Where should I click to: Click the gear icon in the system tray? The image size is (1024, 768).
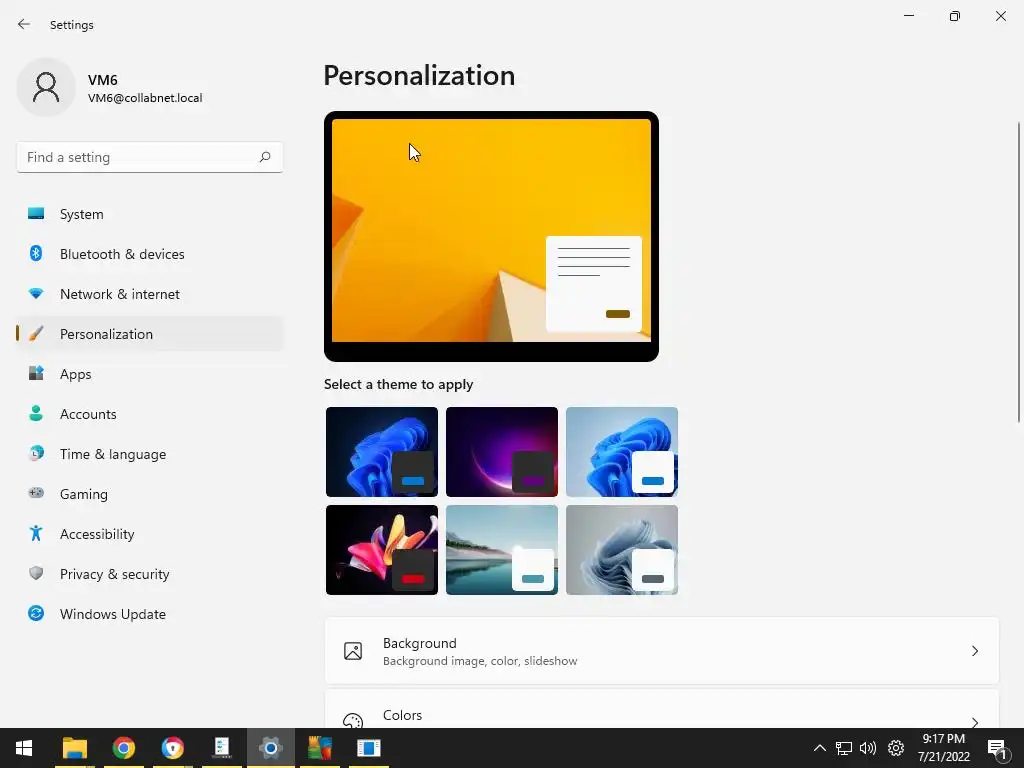pos(896,748)
